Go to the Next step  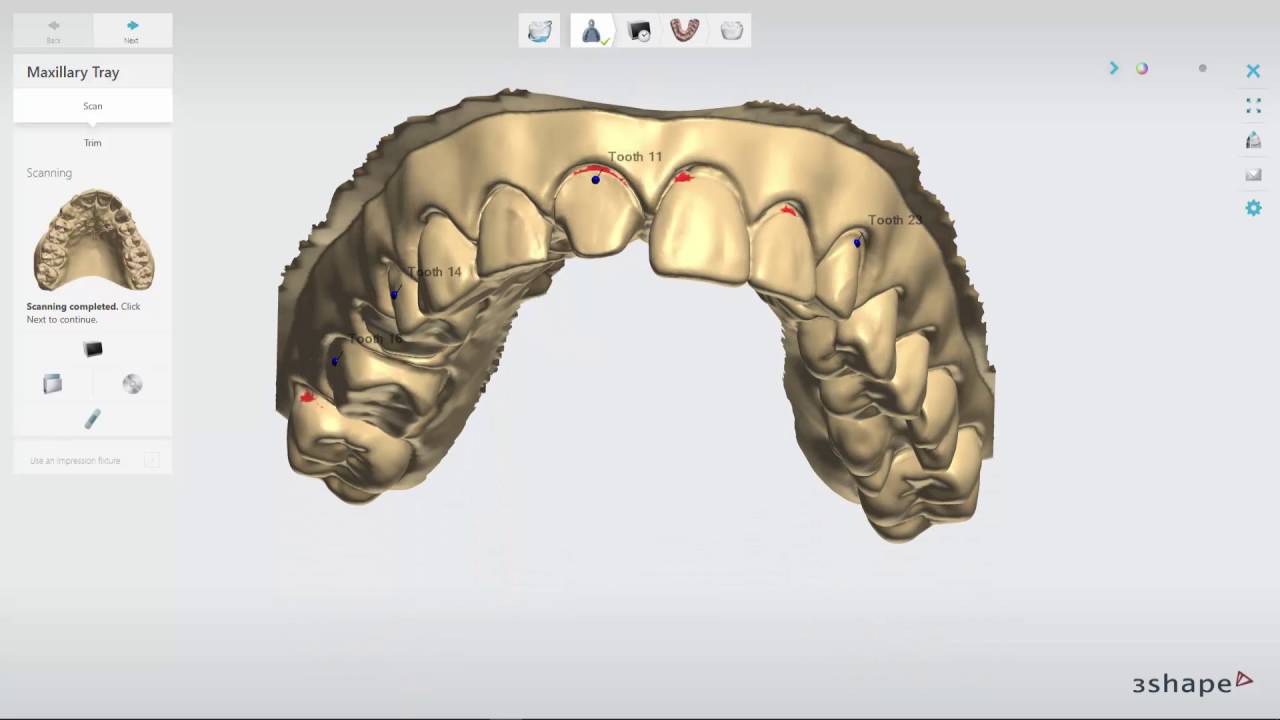coord(132,31)
